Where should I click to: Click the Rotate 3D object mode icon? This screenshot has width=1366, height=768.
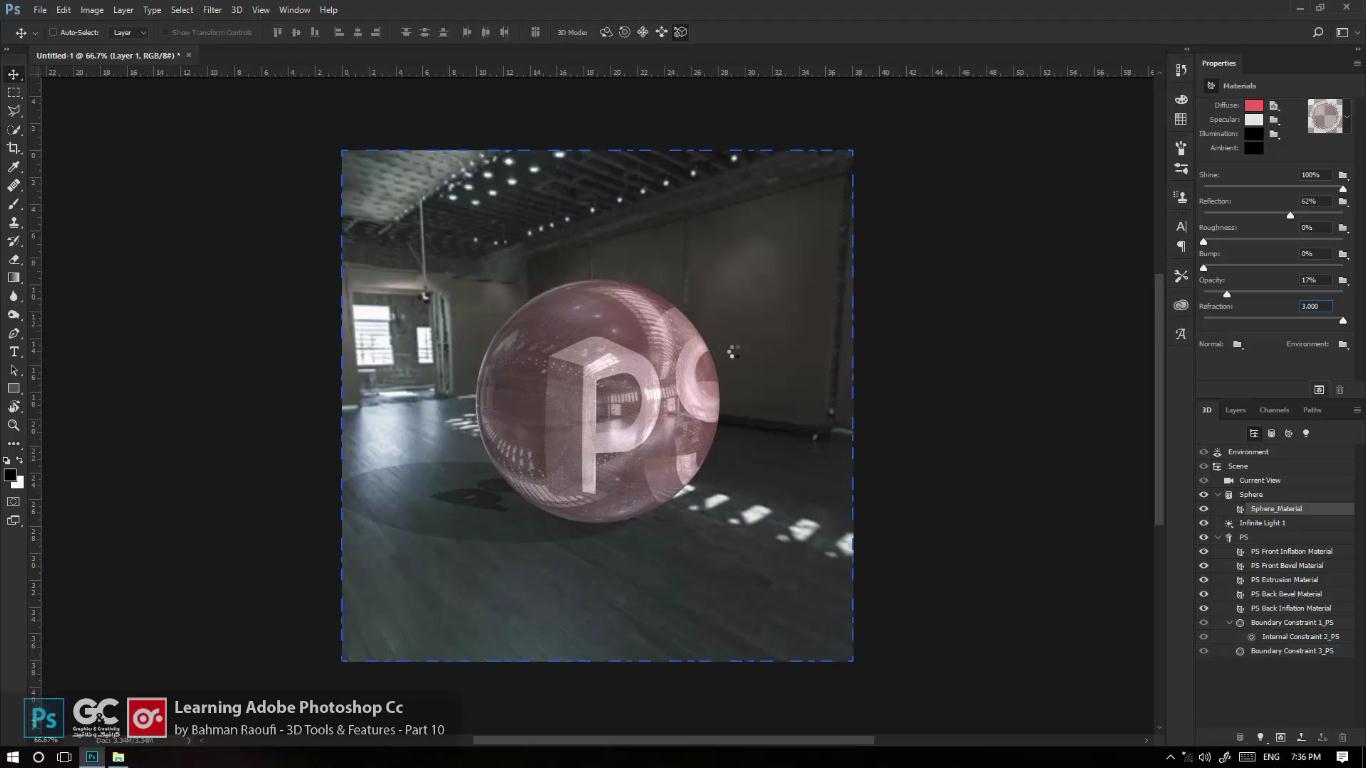[606, 32]
